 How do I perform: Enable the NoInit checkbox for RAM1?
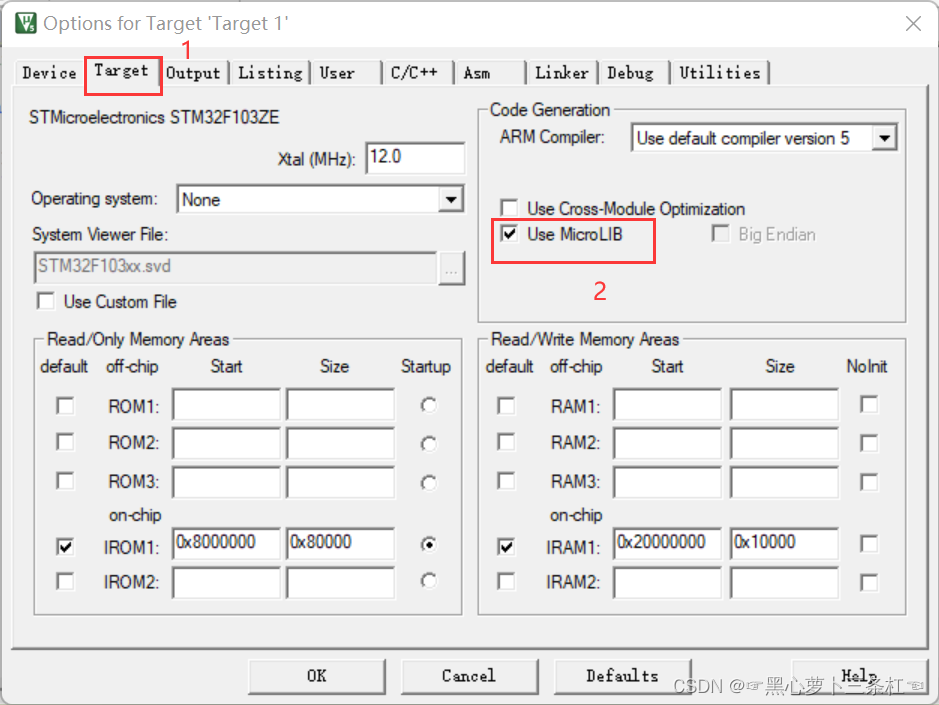click(868, 404)
